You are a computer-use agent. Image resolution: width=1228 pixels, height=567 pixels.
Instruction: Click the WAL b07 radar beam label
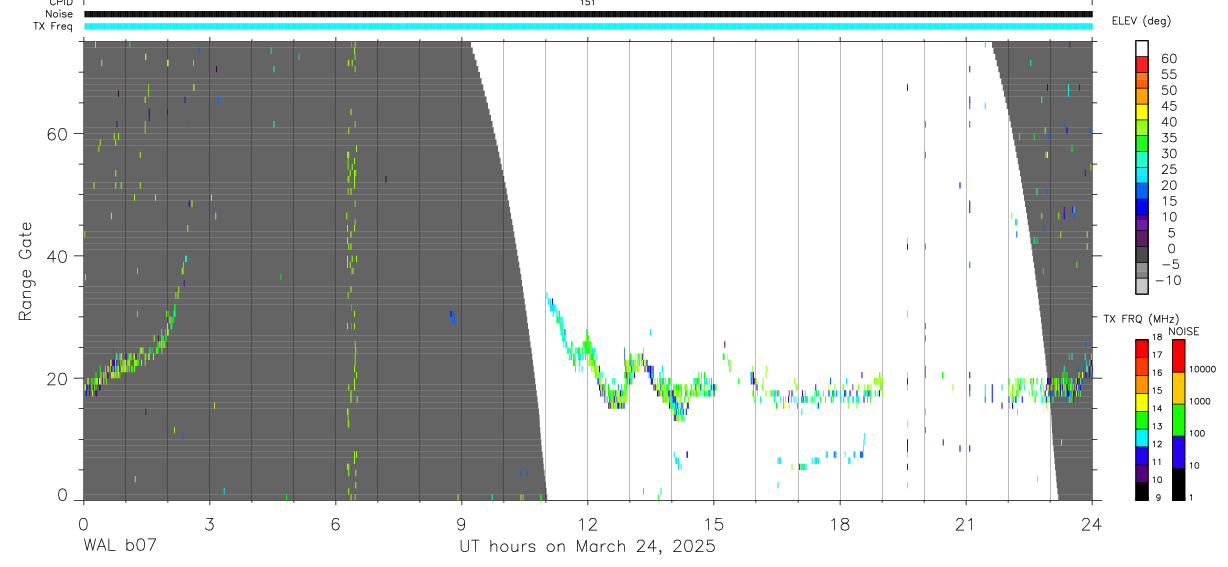tap(119, 547)
